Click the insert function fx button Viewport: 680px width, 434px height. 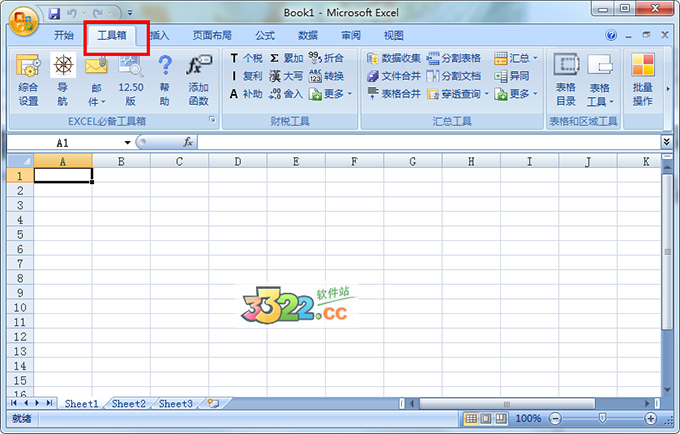point(188,142)
